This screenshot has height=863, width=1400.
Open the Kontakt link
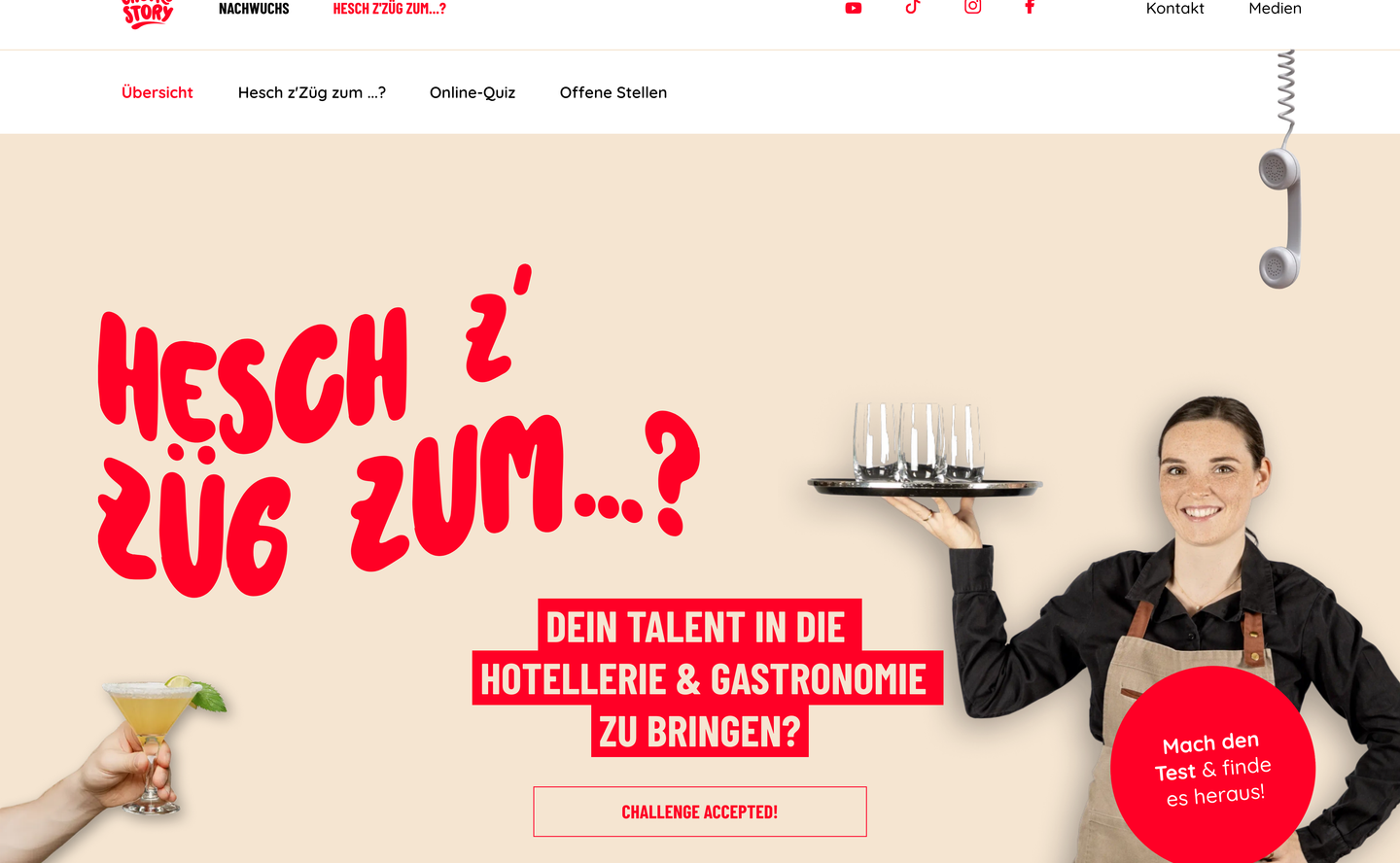tap(1174, 9)
